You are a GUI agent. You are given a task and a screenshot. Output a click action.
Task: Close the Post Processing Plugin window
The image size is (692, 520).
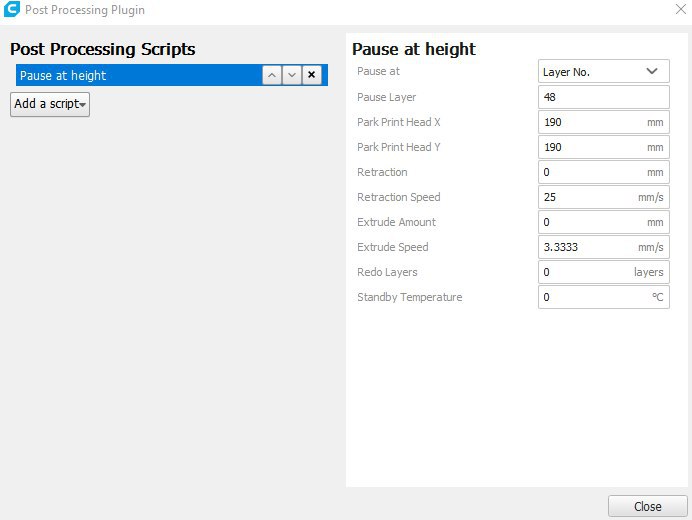[680, 10]
